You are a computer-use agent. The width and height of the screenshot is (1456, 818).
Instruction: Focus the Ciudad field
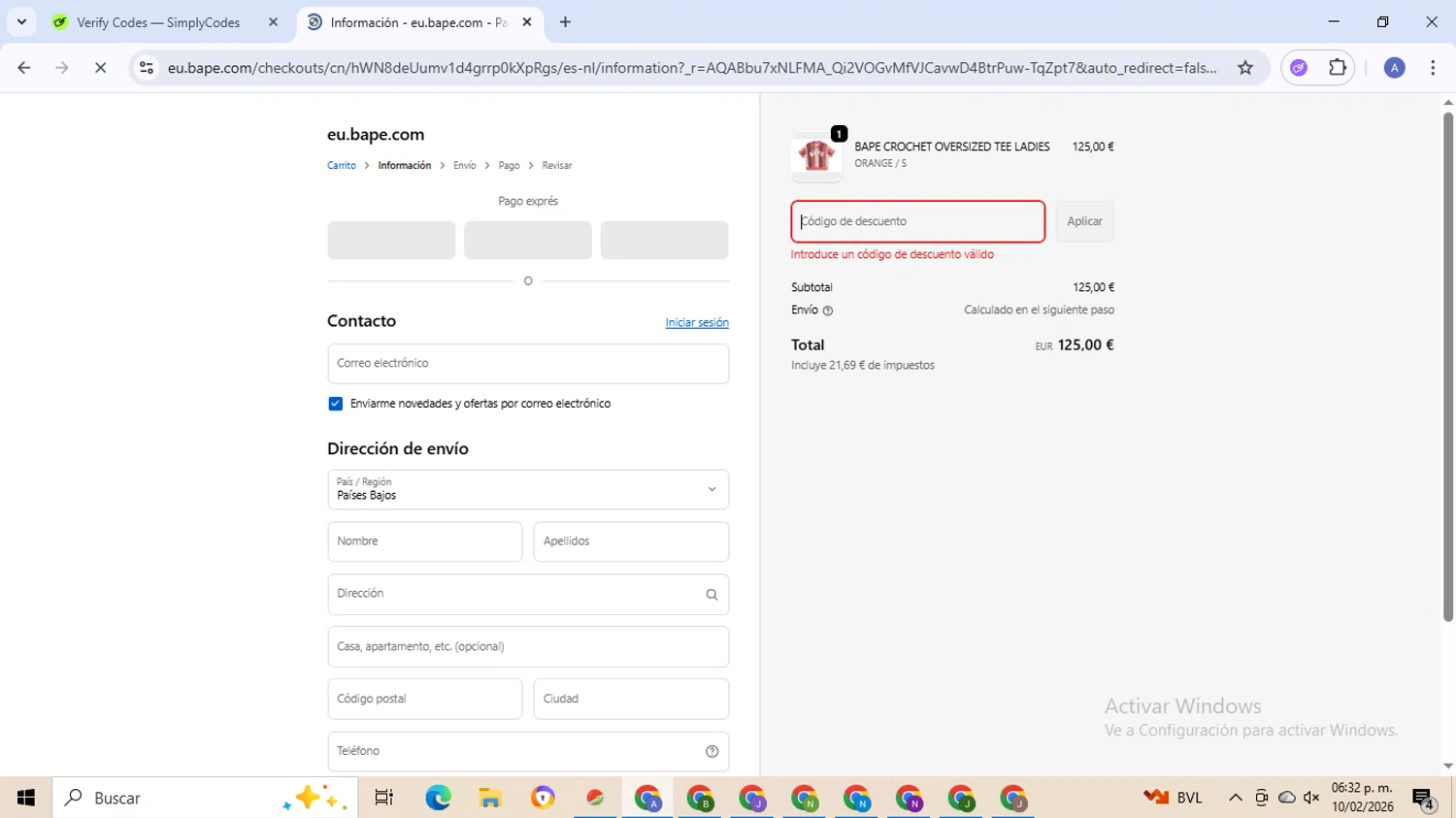point(631,699)
